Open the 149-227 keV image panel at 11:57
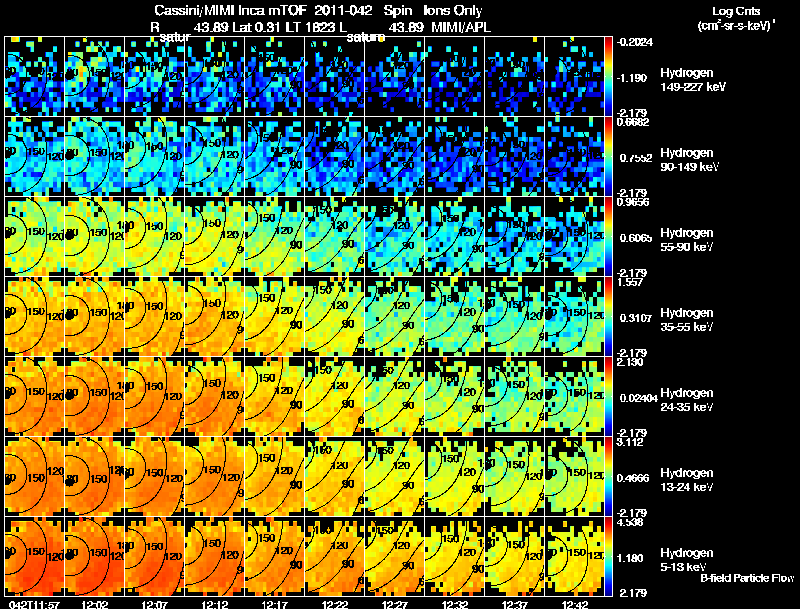Image resolution: width=800 pixels, height=609 pixels. coord(34,77)
